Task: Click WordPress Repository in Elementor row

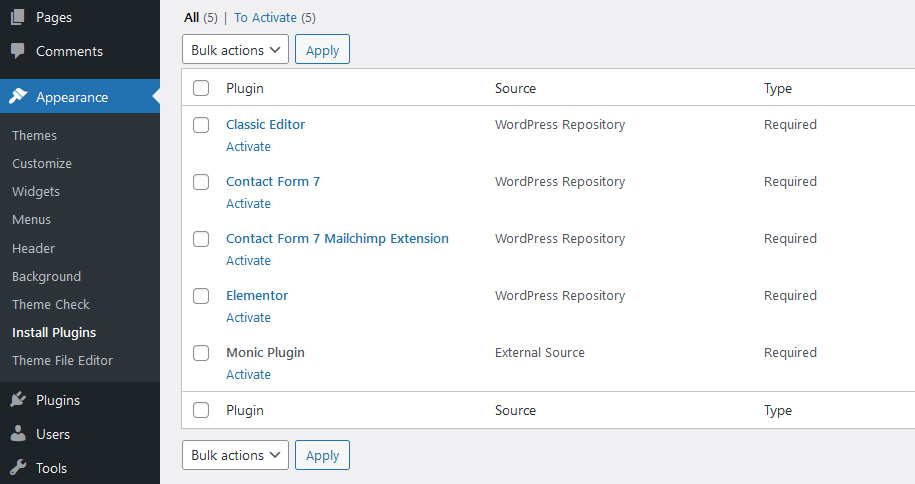Action: [x=560, y=295]
